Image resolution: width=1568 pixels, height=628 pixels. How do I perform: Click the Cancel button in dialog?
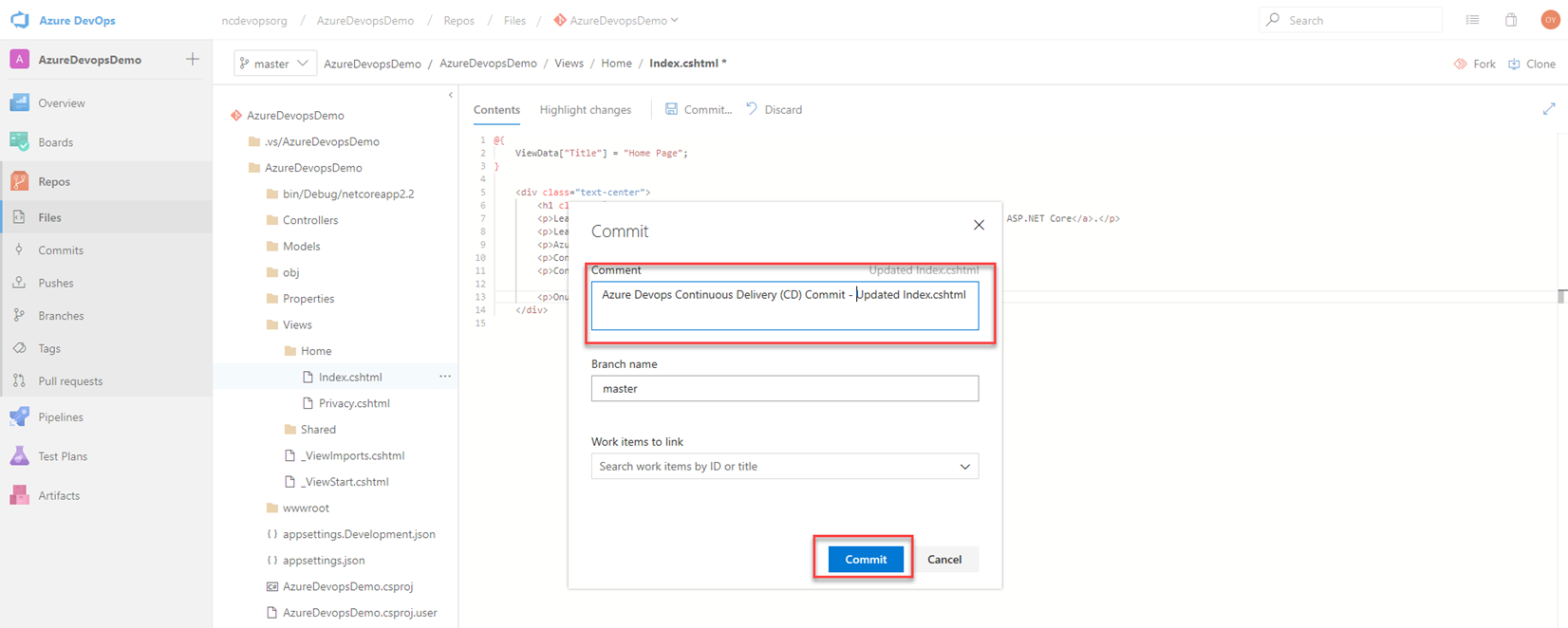[x=944, y=560]
